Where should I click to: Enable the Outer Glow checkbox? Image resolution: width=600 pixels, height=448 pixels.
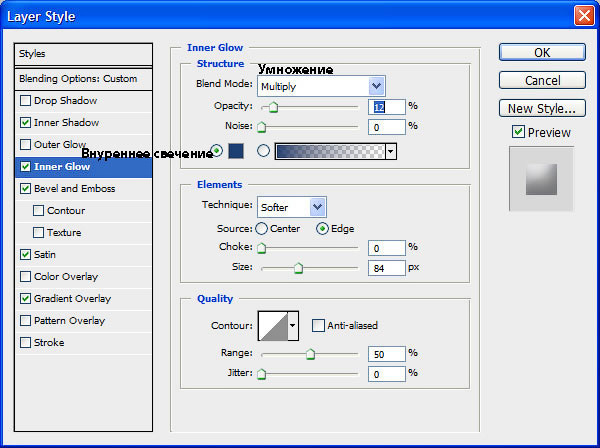click(x=25, y=145)
